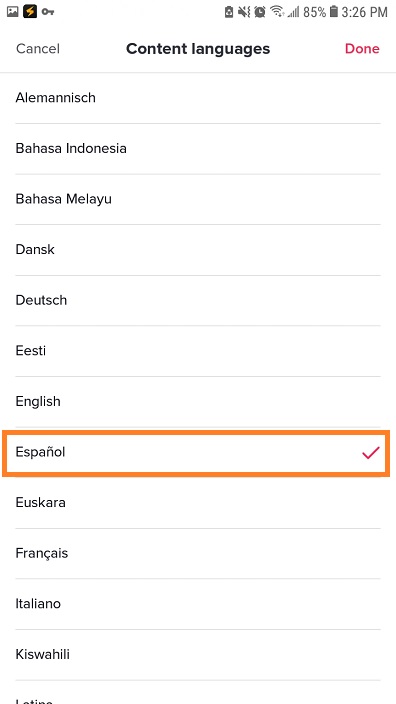Tap the alarm clock status icon

pos(260,12)
